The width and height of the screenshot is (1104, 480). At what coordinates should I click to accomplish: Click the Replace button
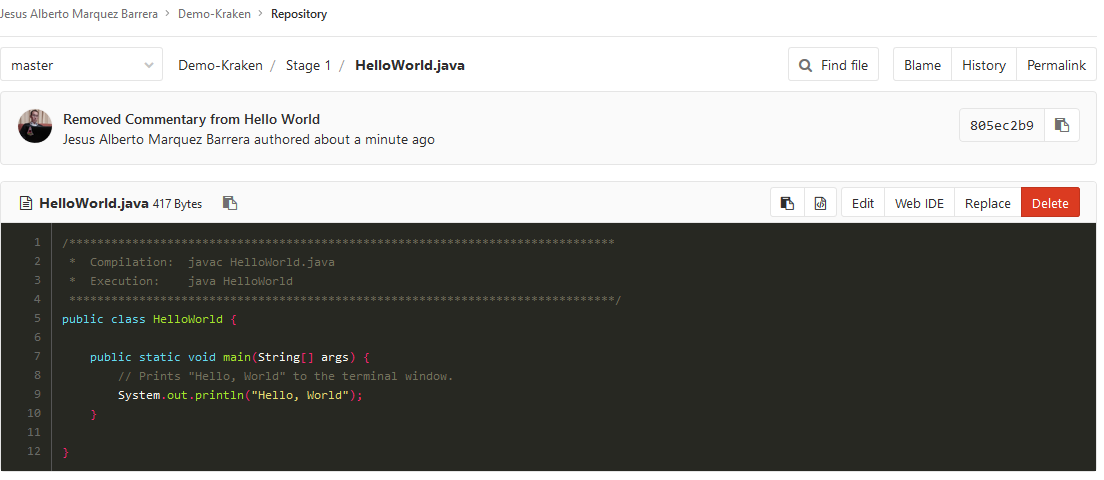pos(987,203)
